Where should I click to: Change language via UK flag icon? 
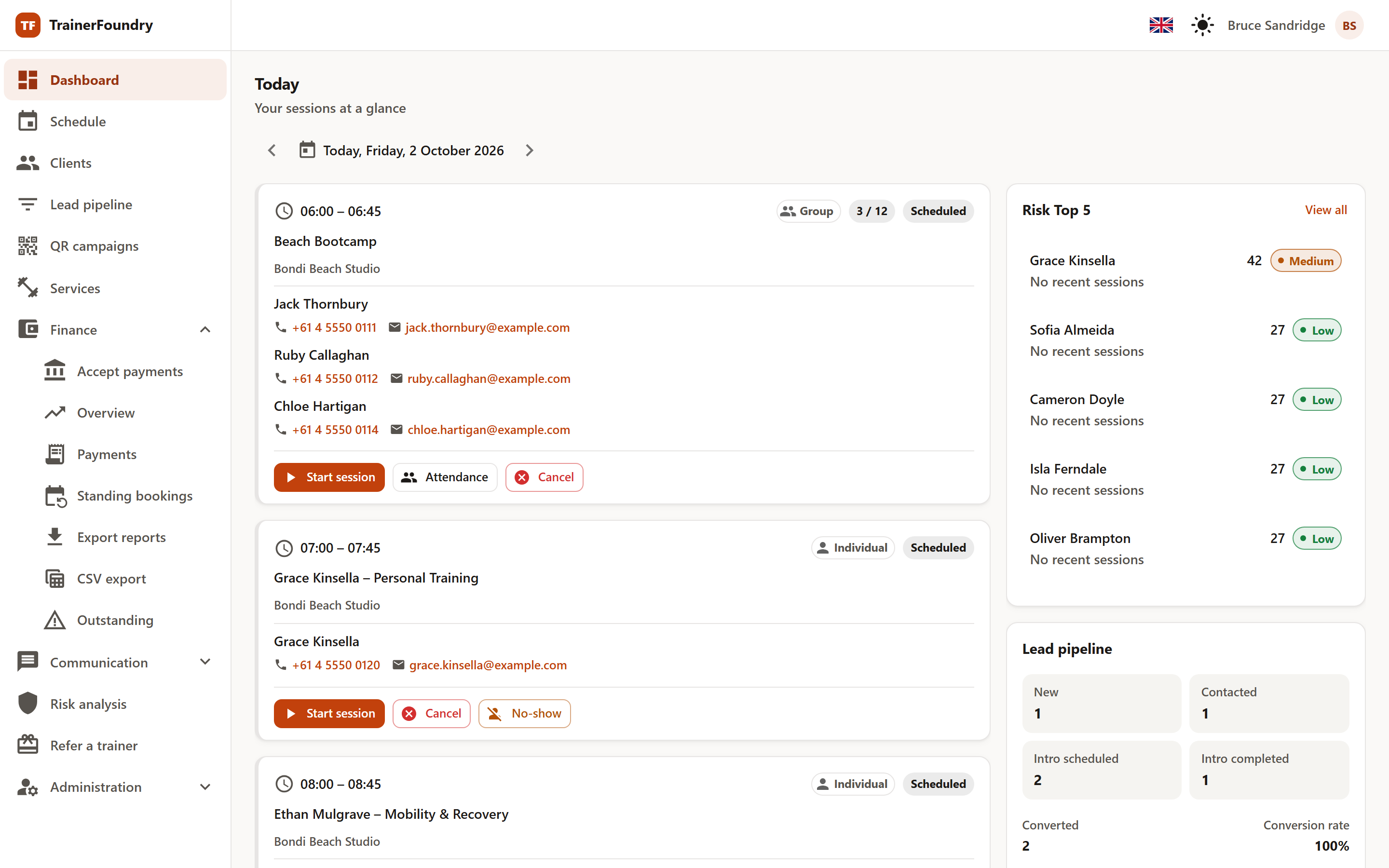click(1161, 25)
